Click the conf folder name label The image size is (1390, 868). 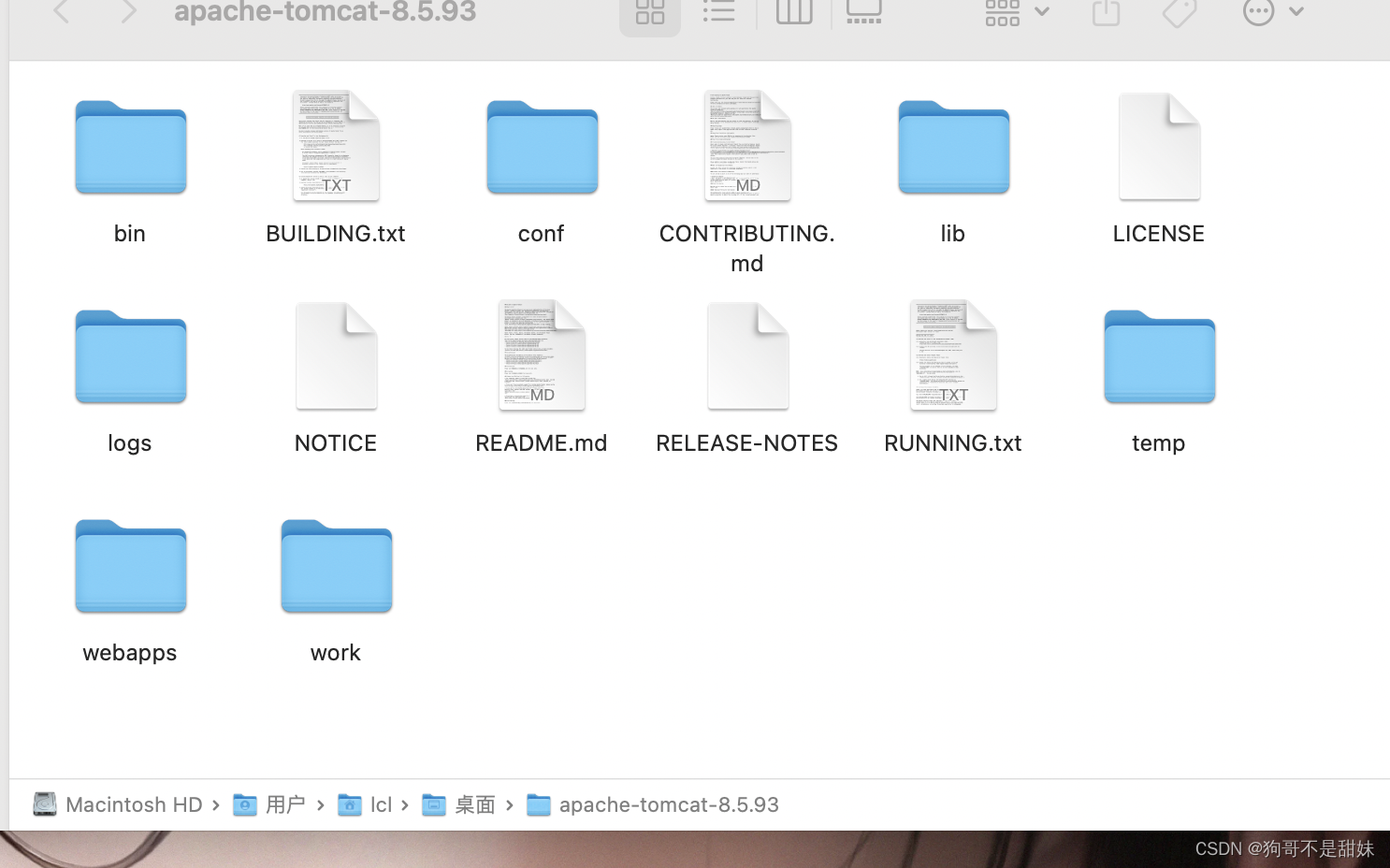point(542,234)
